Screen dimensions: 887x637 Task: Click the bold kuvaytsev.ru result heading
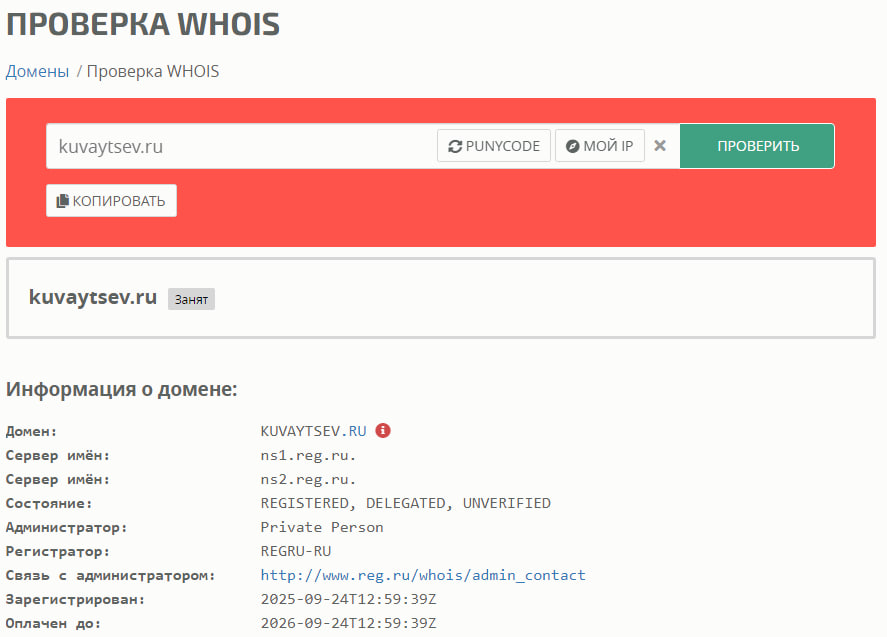click(x=93, y=297)
